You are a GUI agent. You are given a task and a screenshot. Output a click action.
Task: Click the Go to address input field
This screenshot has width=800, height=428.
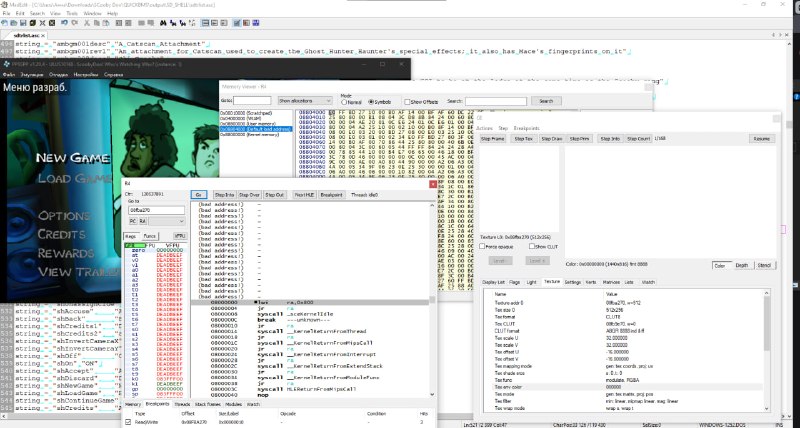click(157, 210)
